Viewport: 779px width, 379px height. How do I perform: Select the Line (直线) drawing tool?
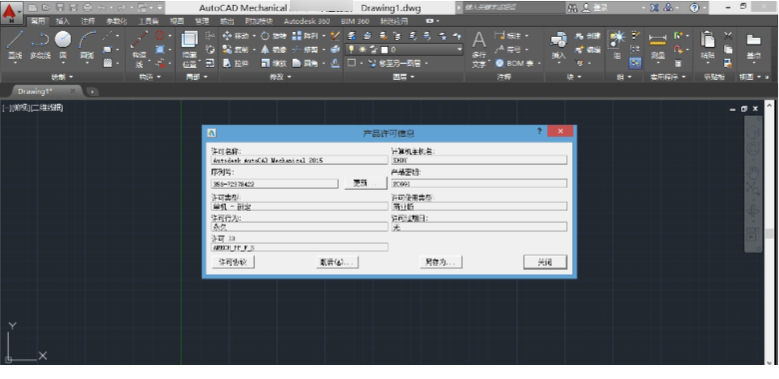click(15, 45)
